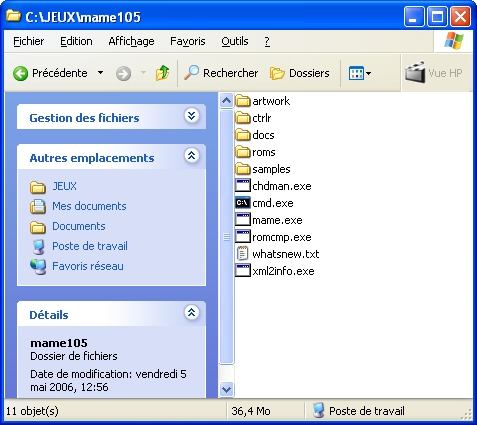This screenshot has width=477, height=425.
Task: Select the whatsnew.txt notepad icon
Action: (242, 254)
